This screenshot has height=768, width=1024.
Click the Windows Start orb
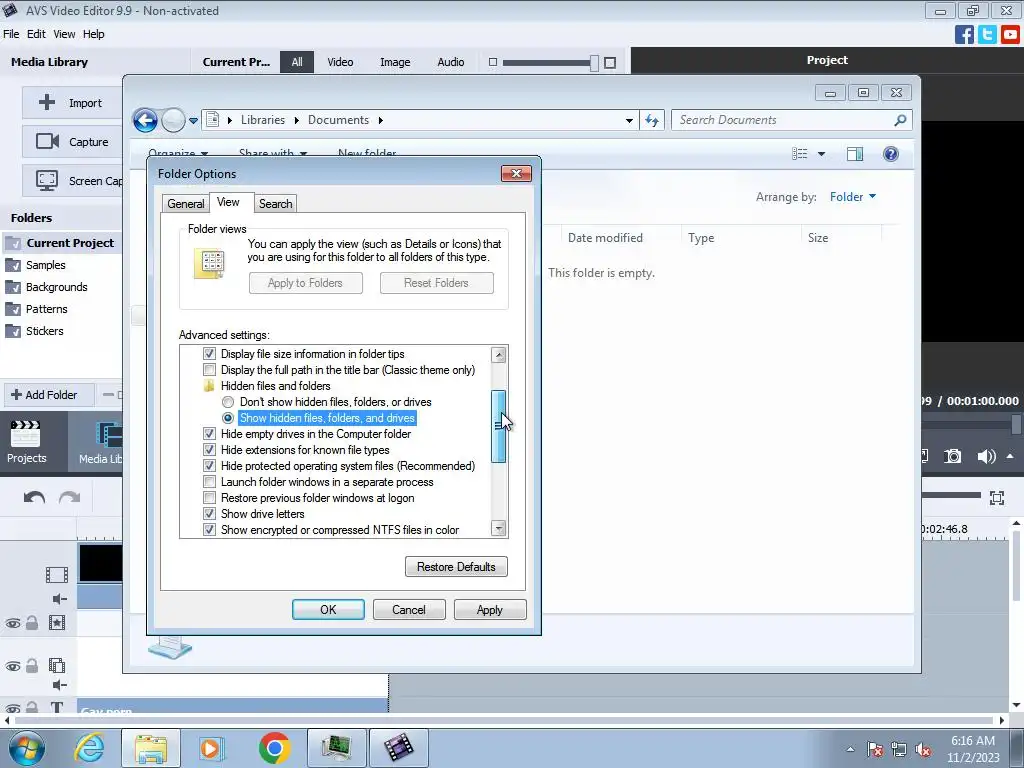pos(27,748)
